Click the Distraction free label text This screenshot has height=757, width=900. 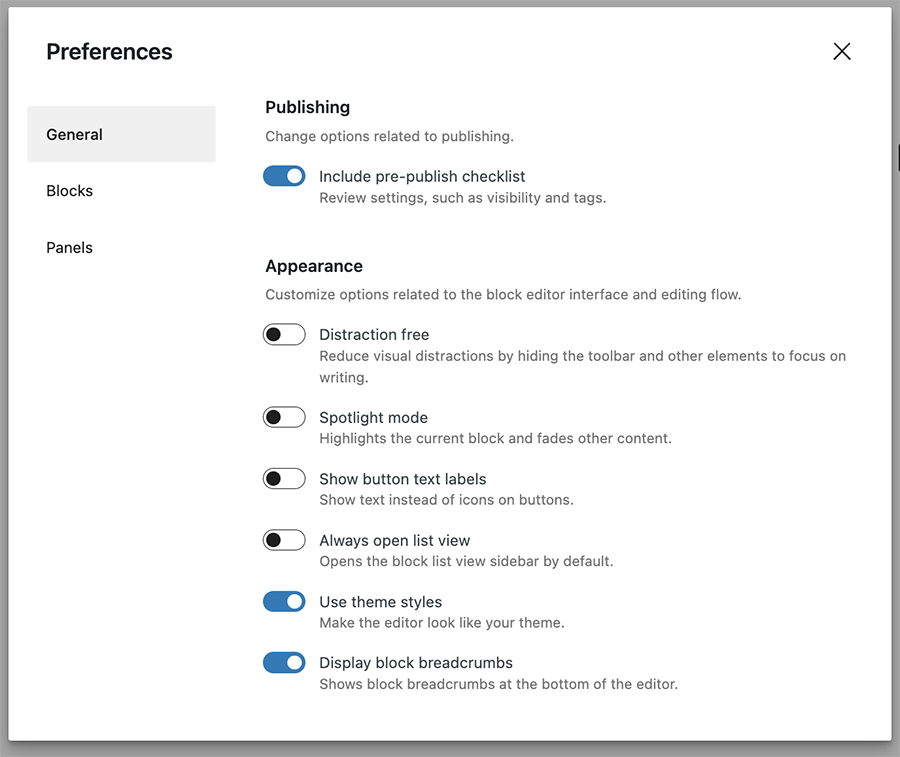tap(374, 334)
